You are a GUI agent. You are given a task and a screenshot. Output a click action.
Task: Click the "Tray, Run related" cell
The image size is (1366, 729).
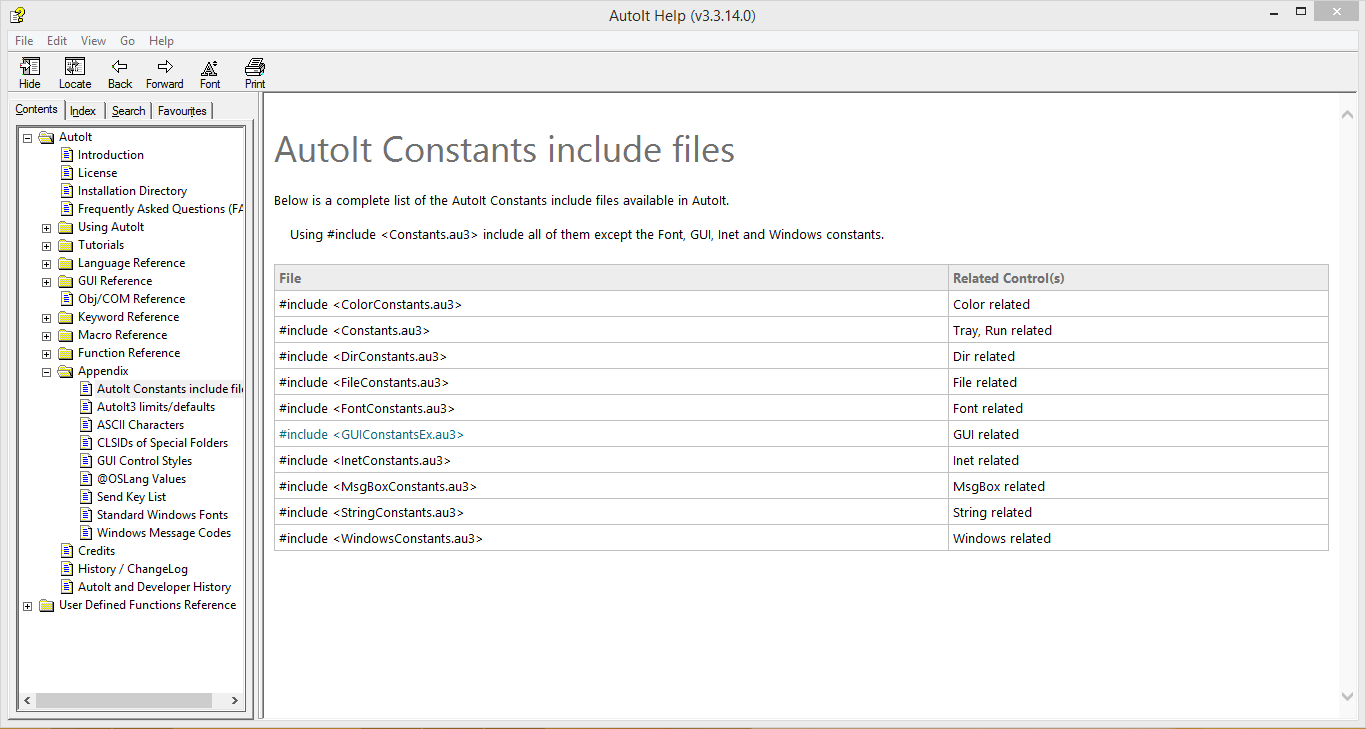point(1138,330)
